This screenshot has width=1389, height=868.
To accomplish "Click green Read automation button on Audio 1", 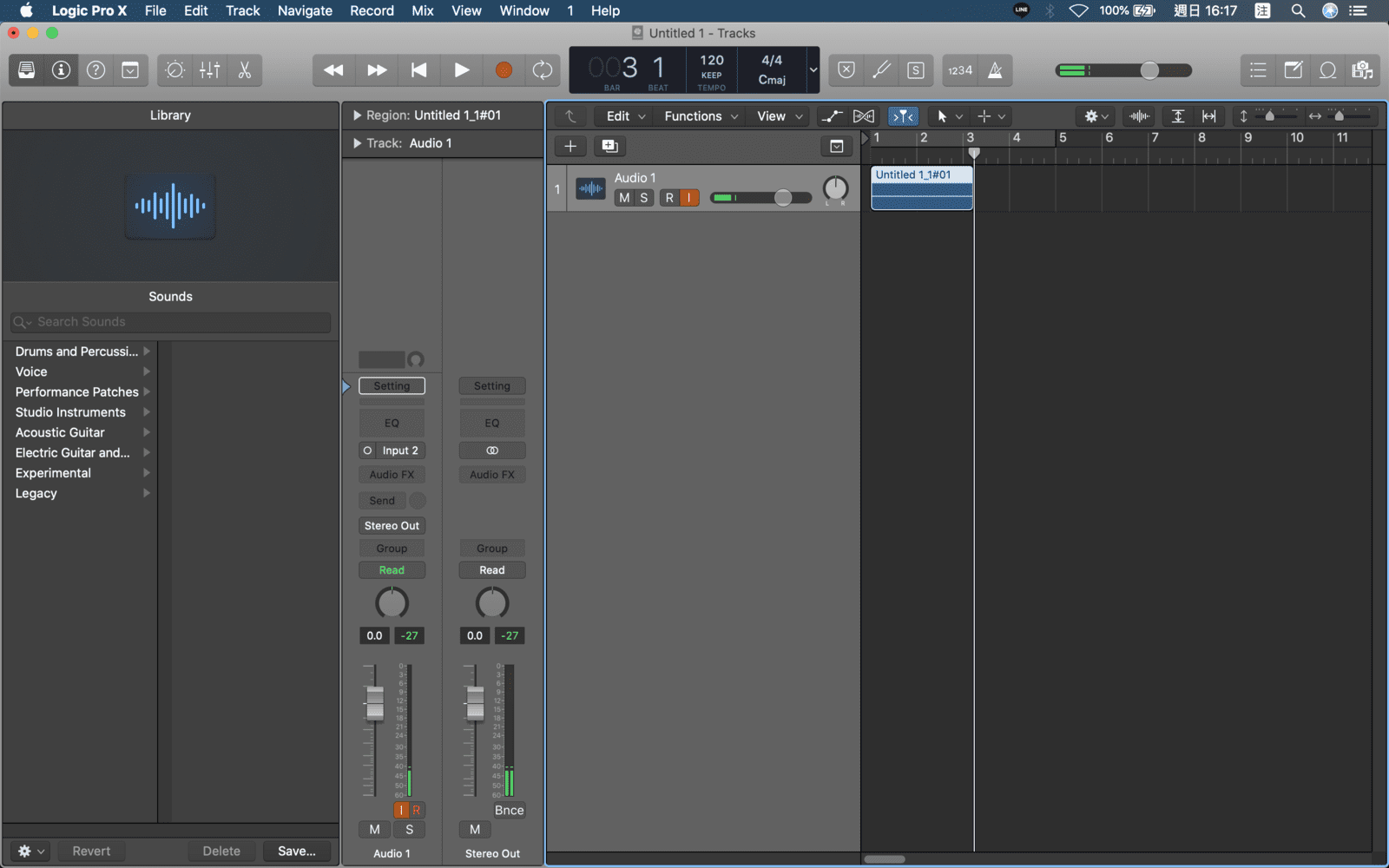I will point(392,570).
